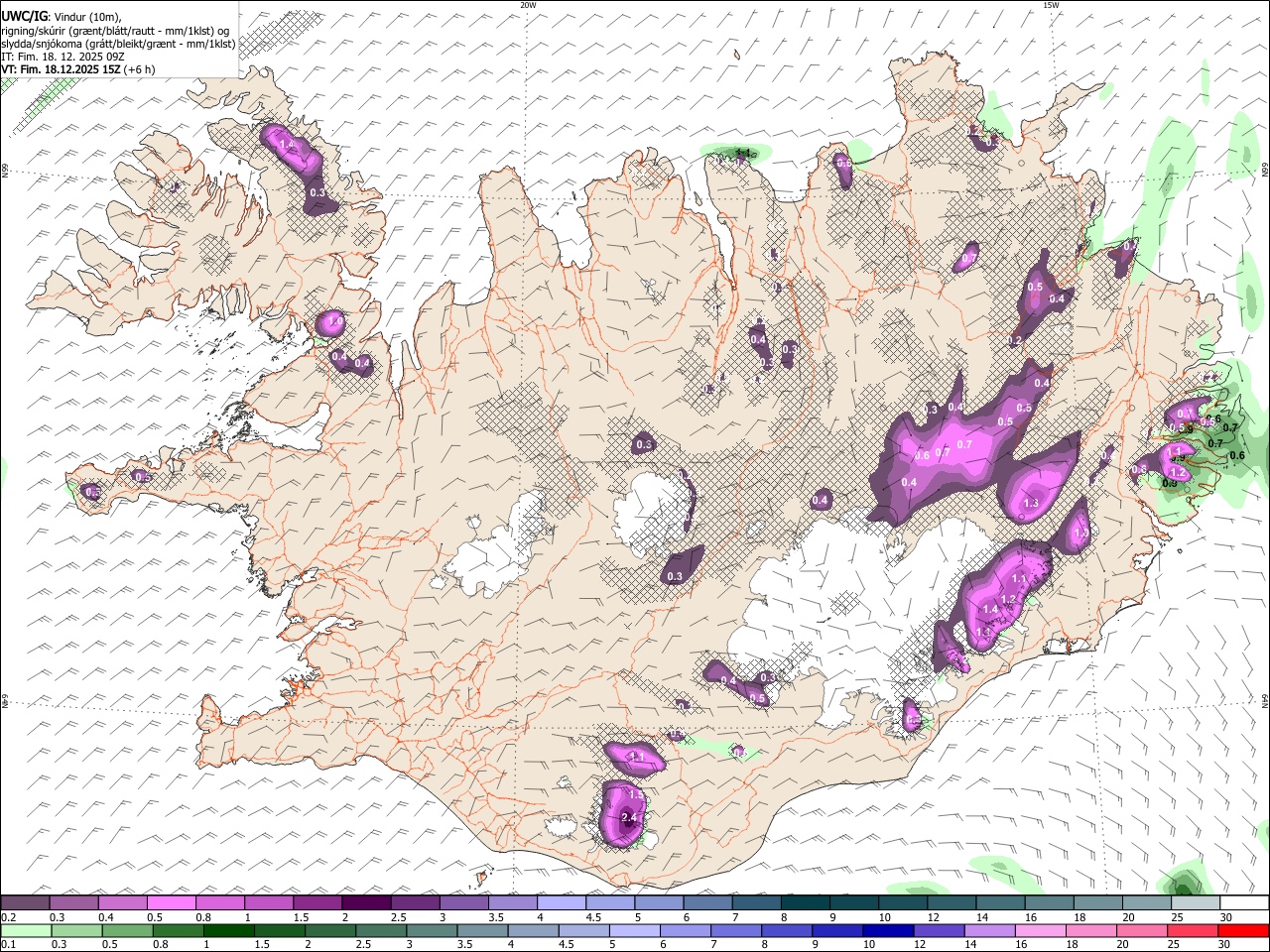Select upper-scale dark teal swatch between 8 and 9
This screenshot has width=1270, height=952.
pyautogui.click(x=807, y=902)
